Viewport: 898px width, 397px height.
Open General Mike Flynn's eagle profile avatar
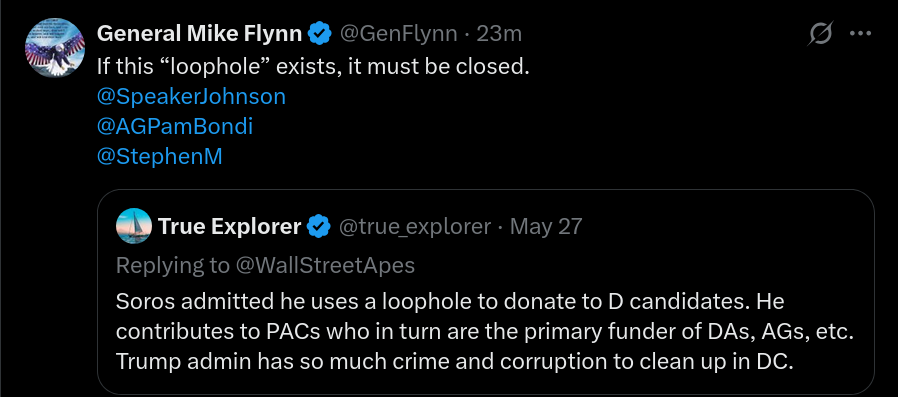(x=54, y=48)
